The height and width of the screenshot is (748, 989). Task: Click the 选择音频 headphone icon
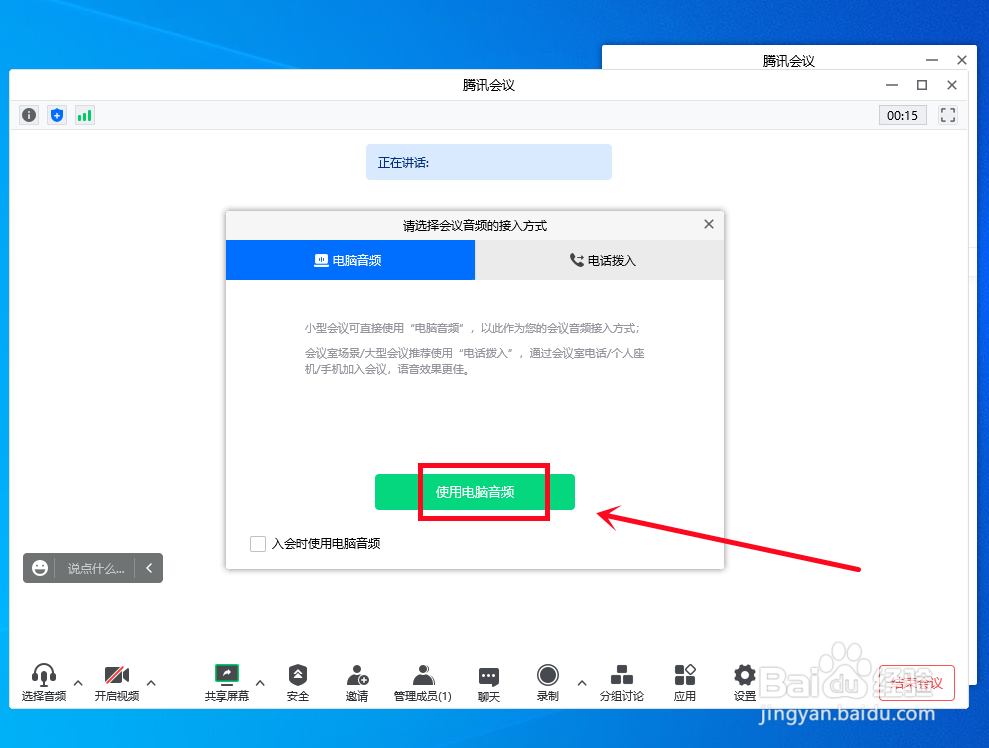point(44,682)
